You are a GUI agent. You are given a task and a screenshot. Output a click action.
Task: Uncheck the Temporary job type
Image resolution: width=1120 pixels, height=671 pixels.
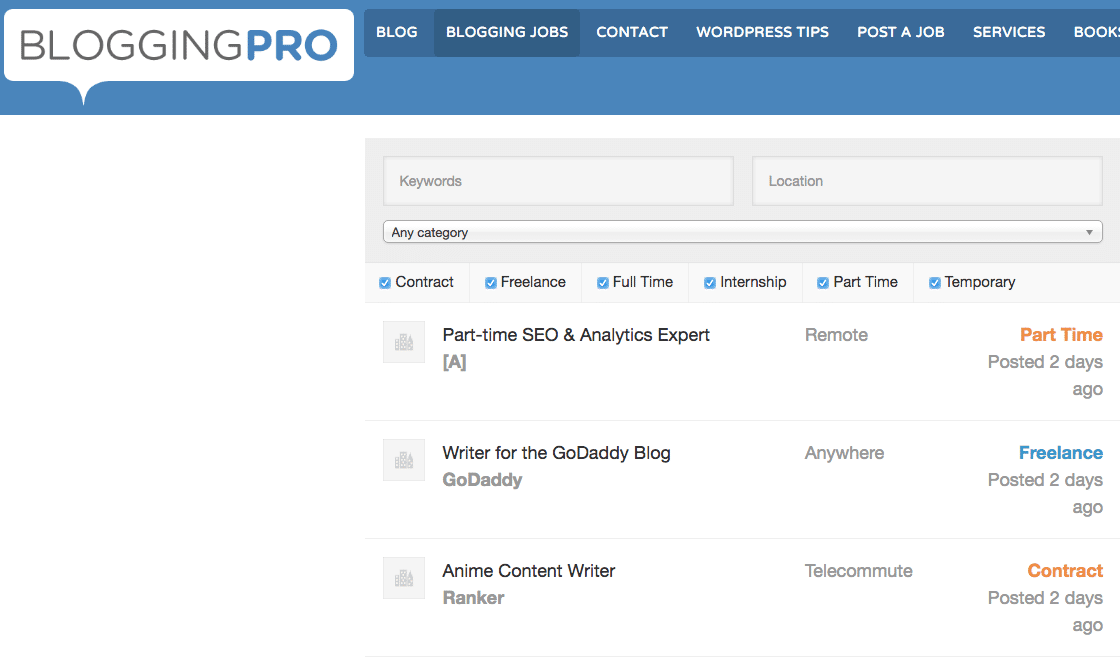click(x=935, y=283)
